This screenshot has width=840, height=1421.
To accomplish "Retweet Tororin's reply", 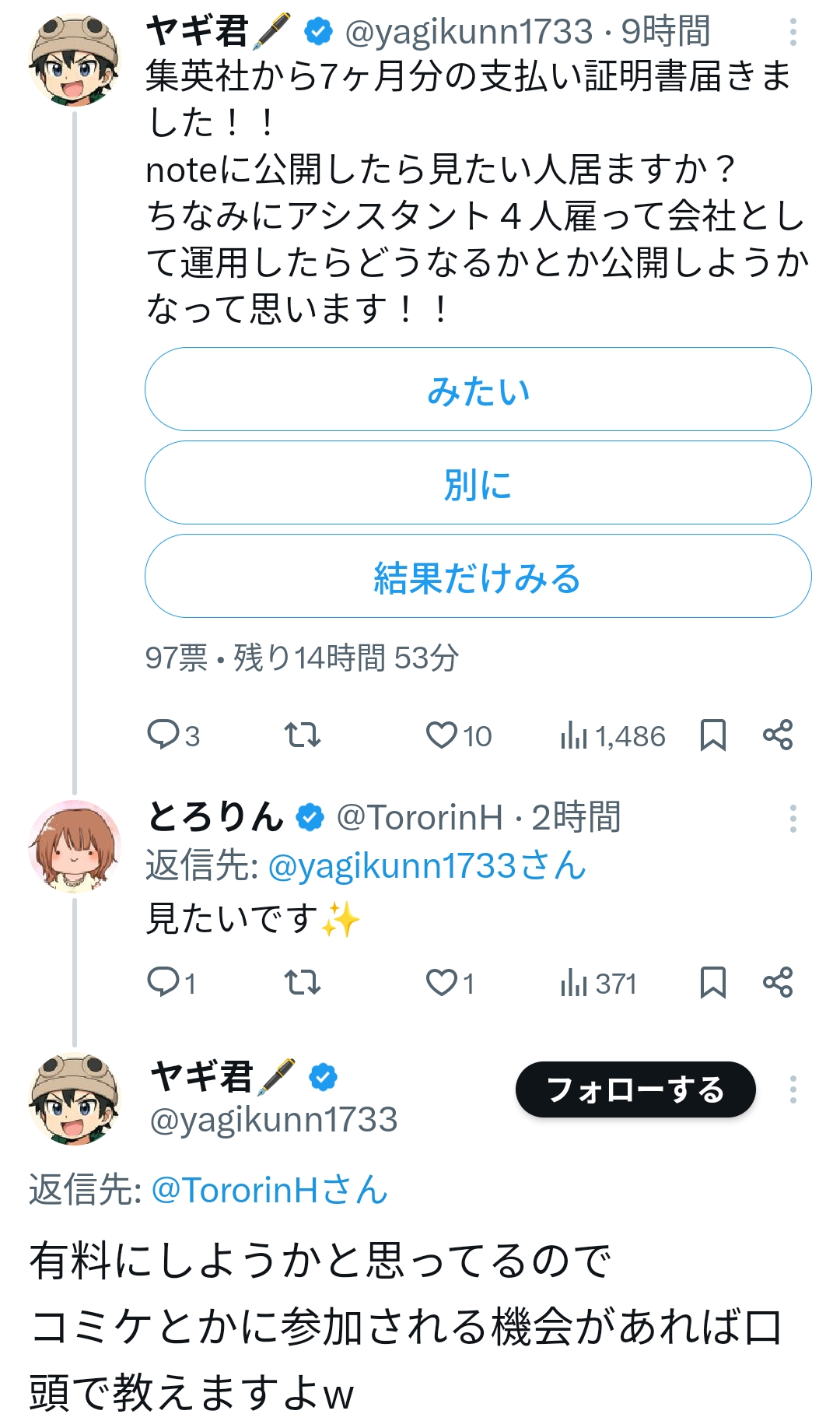I will point(303,982).
